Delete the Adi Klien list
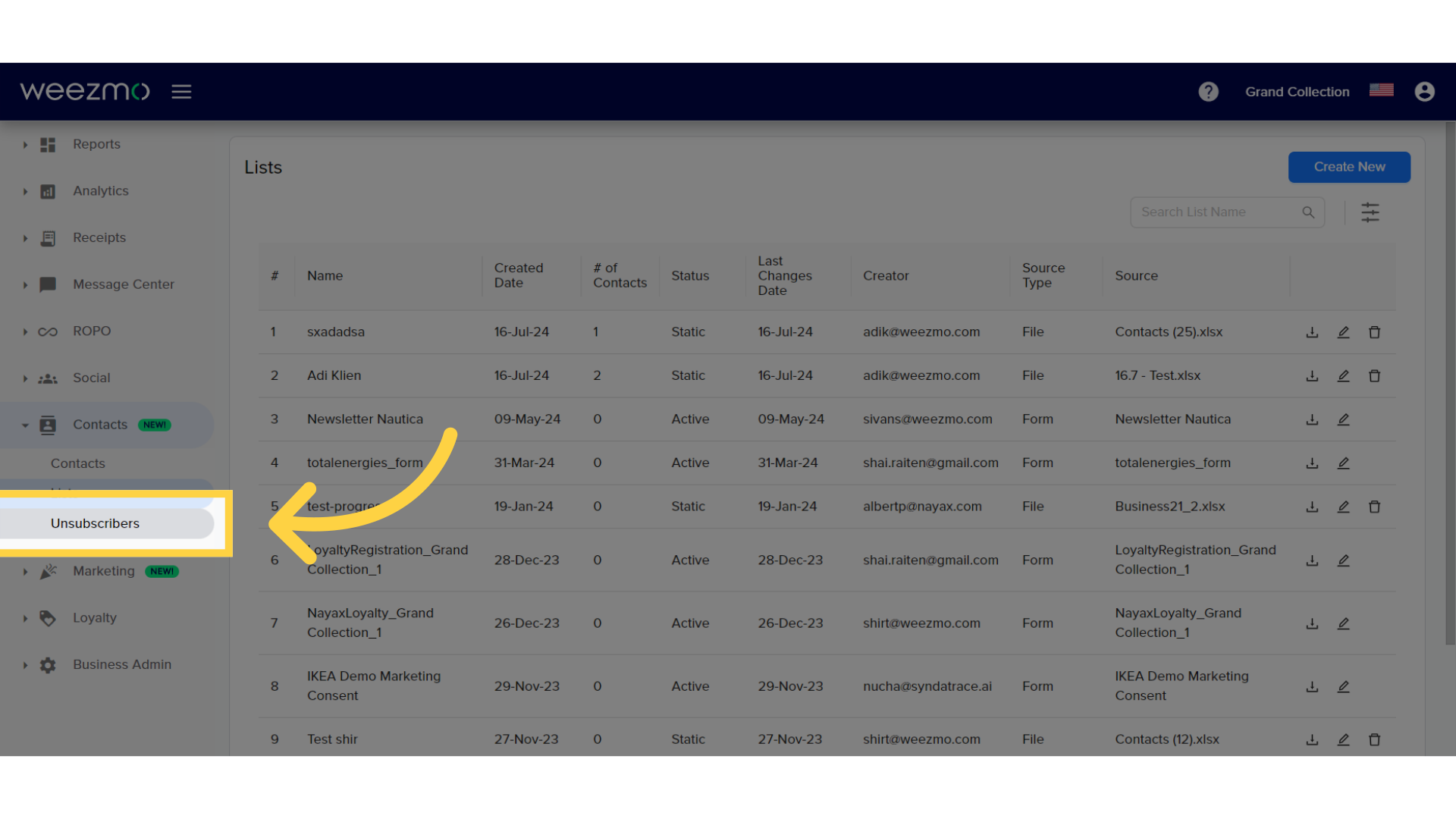Viewport: 1456px width, 819px height. (1374, 376)
